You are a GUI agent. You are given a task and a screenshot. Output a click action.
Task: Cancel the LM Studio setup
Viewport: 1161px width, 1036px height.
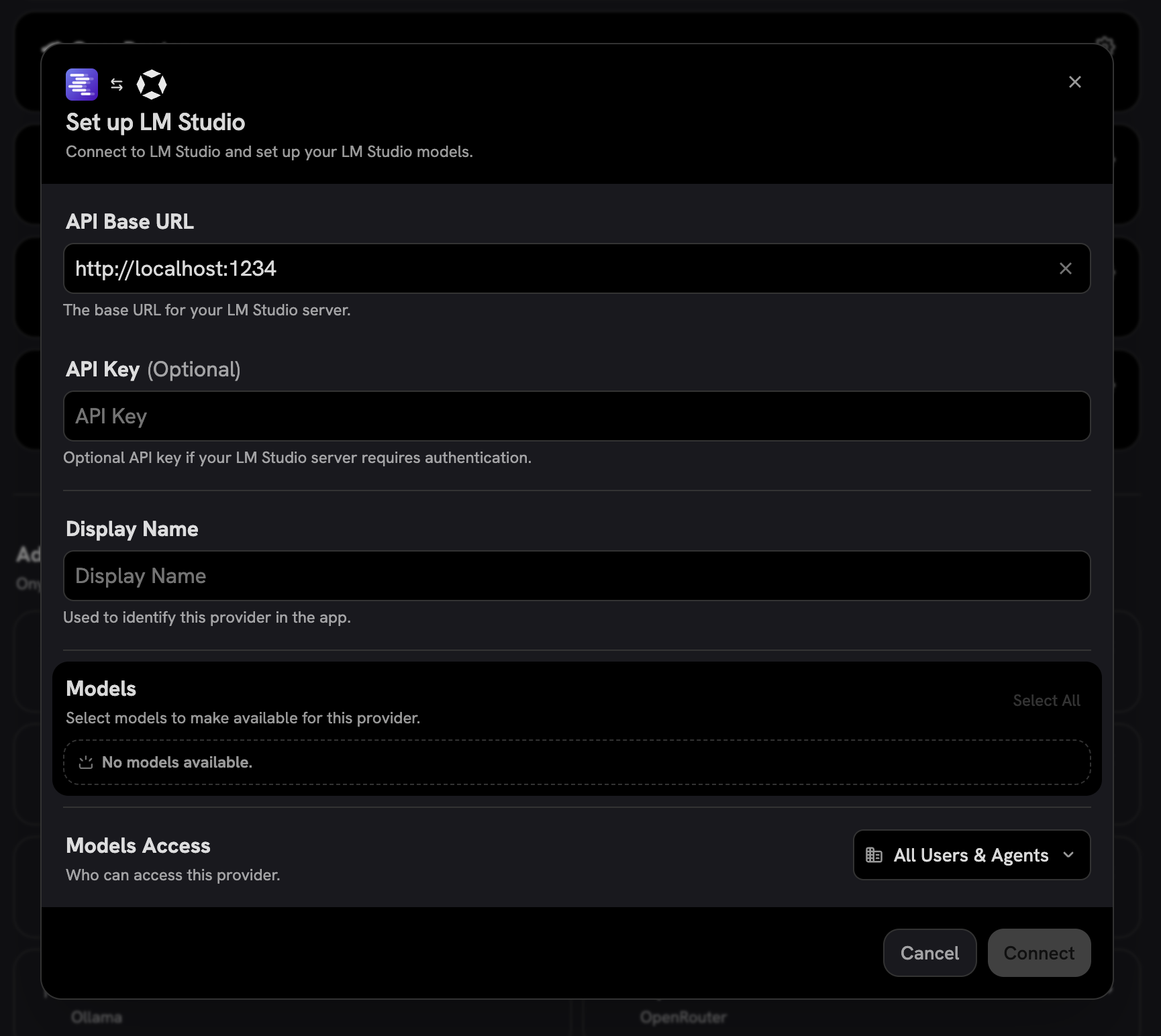tap(929, 953)
